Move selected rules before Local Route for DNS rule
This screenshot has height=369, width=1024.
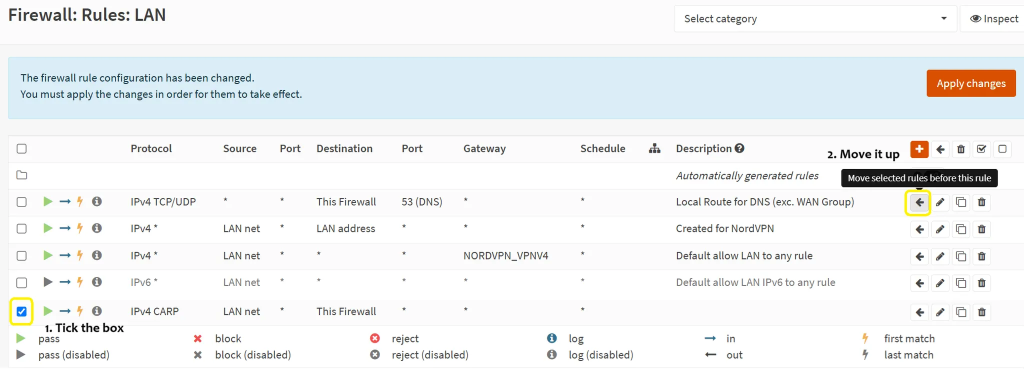(920, 202)
